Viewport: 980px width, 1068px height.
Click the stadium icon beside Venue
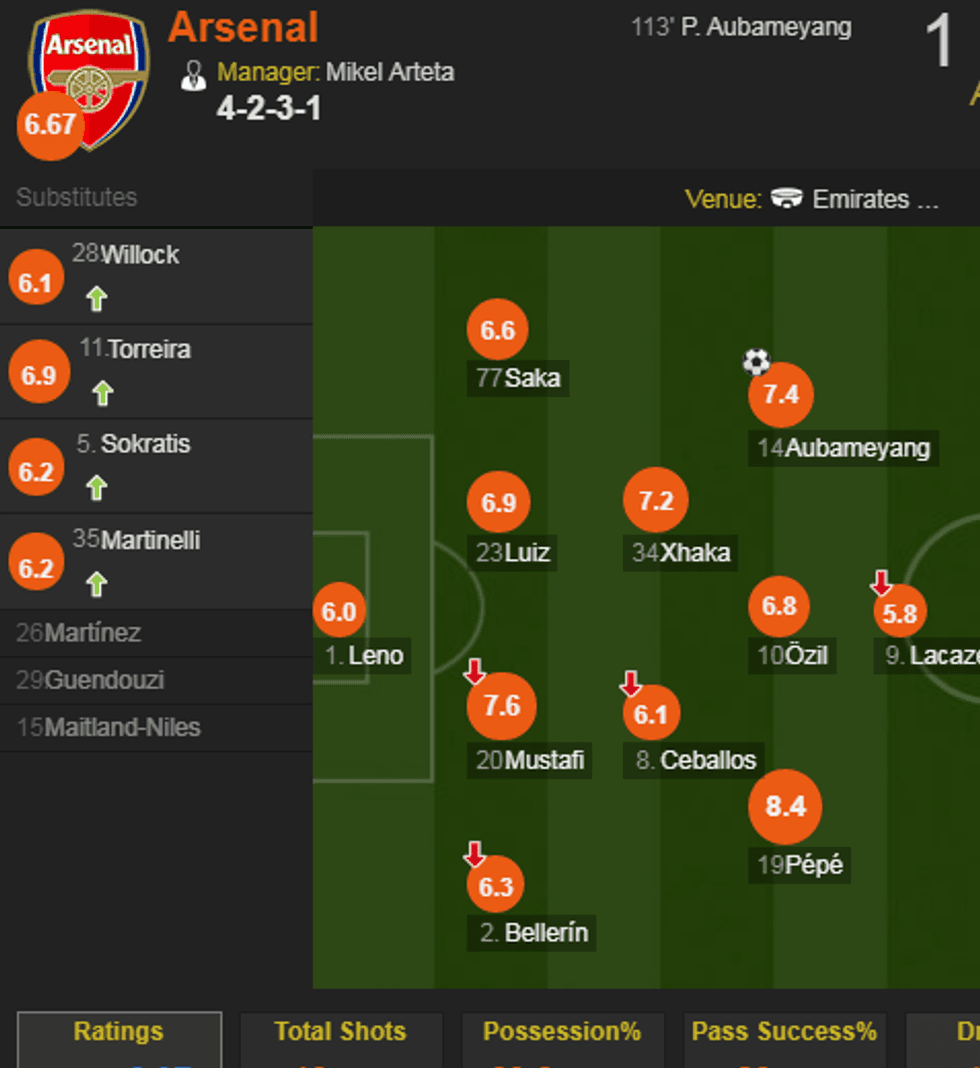(787, 199)
